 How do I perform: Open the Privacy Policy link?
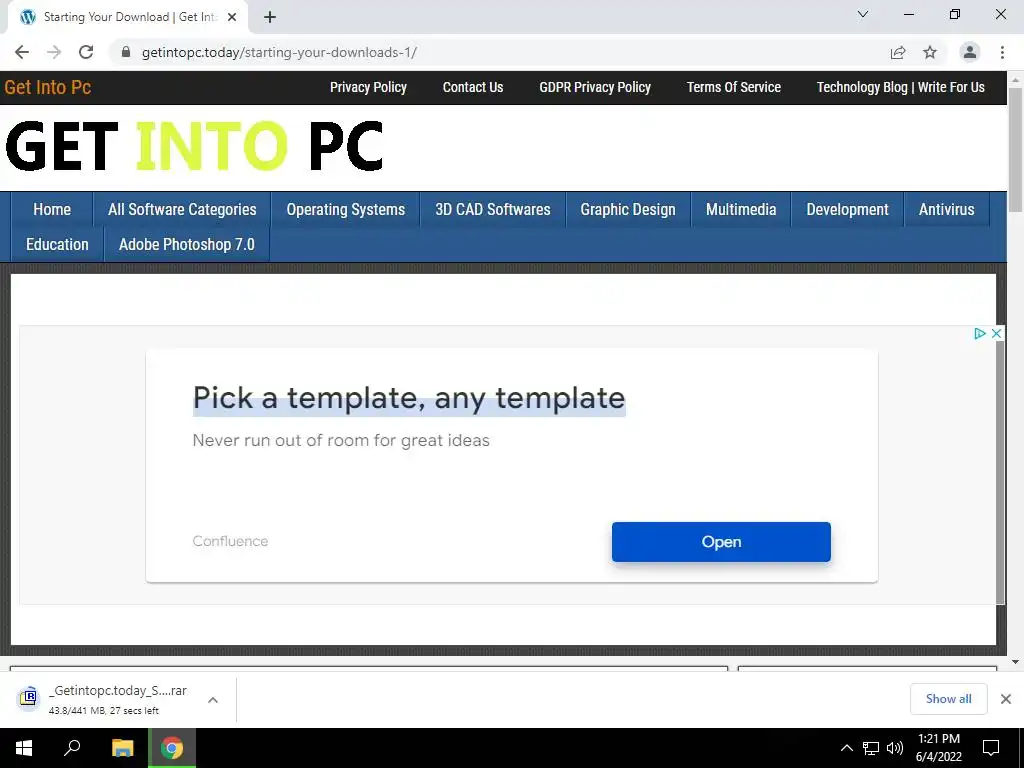pos(368,88)
